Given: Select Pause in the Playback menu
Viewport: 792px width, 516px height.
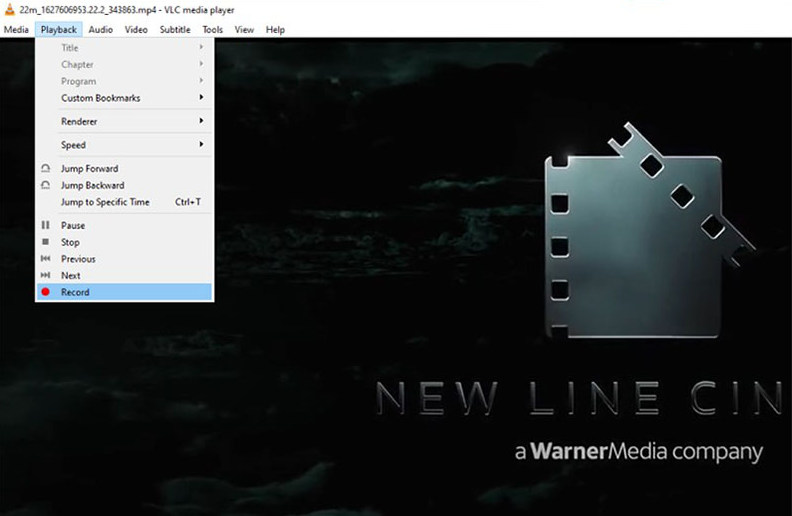Looking at the screenshot, I should (124, 225).
